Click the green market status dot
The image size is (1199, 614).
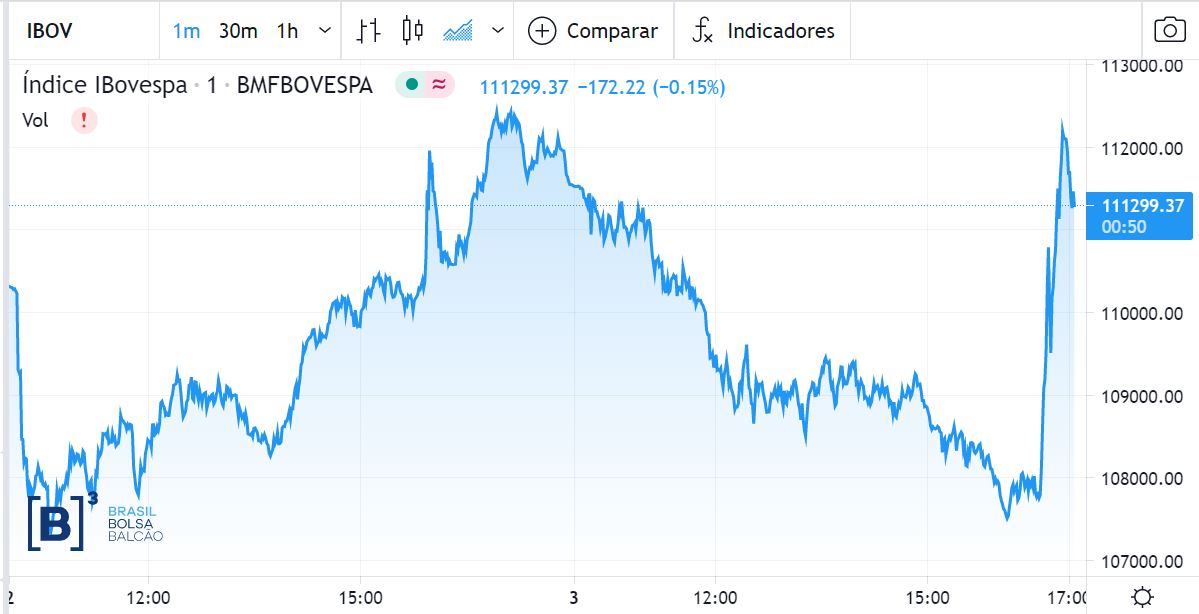(x=410, y=86)
